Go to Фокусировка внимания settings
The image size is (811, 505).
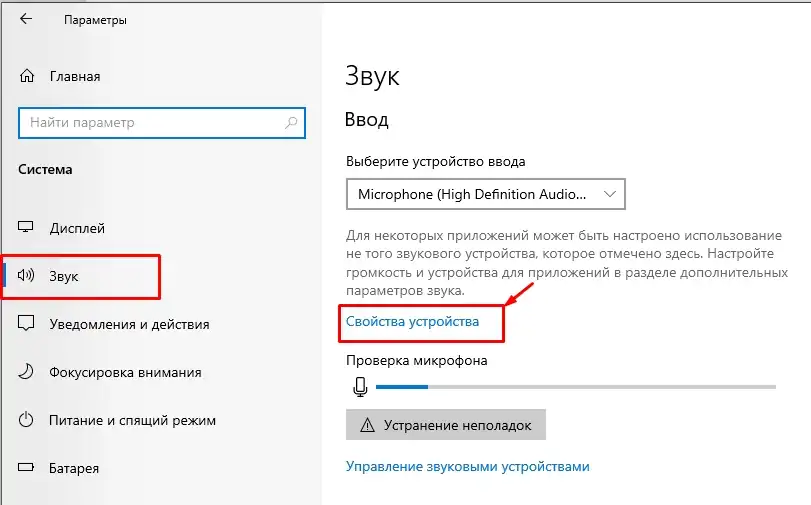coord(125,372)
